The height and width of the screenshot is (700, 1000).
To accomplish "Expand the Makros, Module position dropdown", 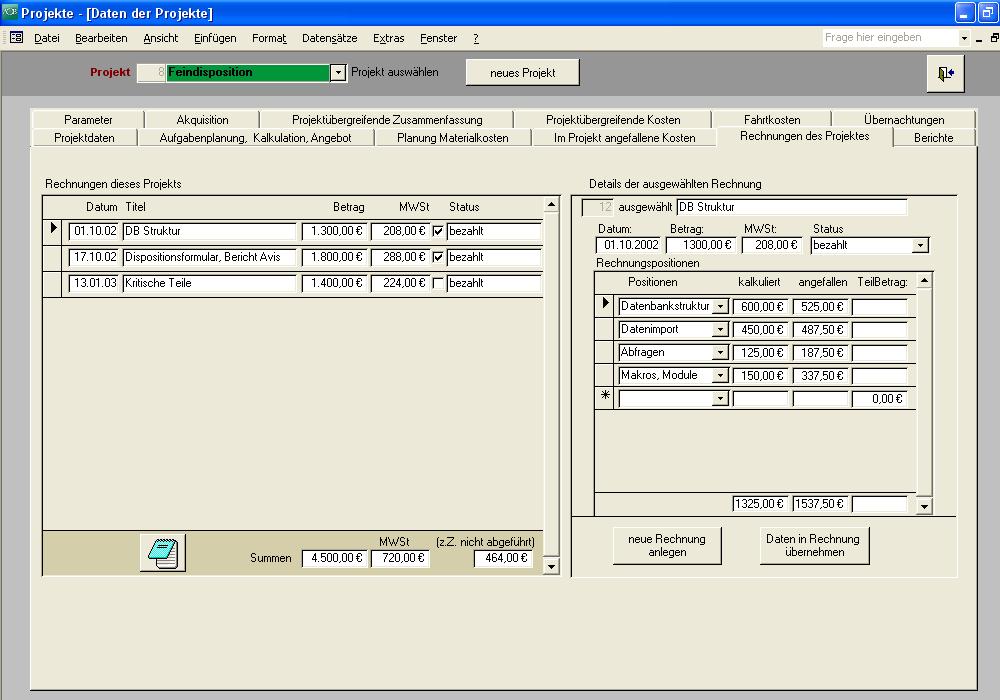I will 720,376.
